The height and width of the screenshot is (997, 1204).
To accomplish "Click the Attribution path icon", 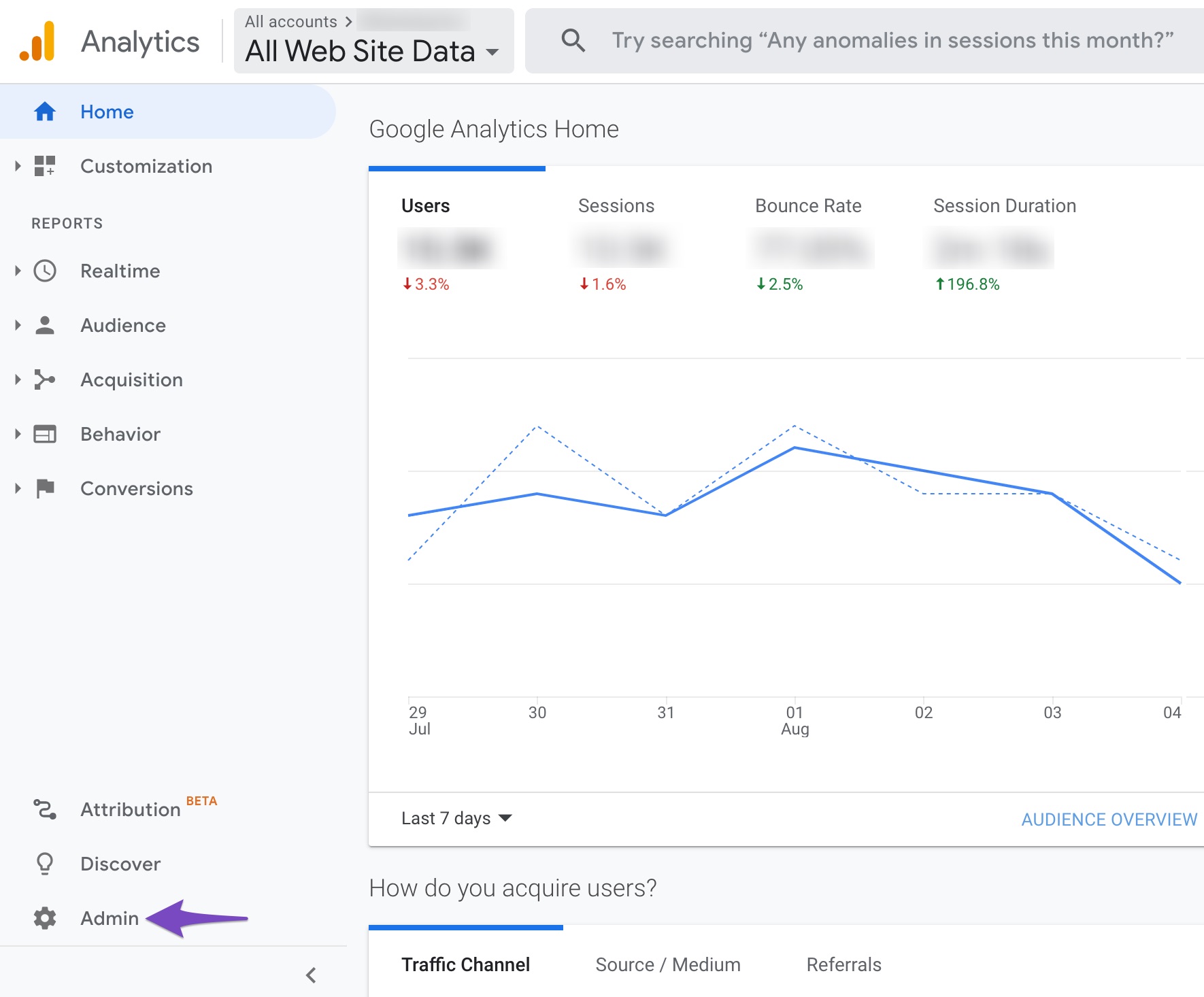I will click(x=45, y=809).
